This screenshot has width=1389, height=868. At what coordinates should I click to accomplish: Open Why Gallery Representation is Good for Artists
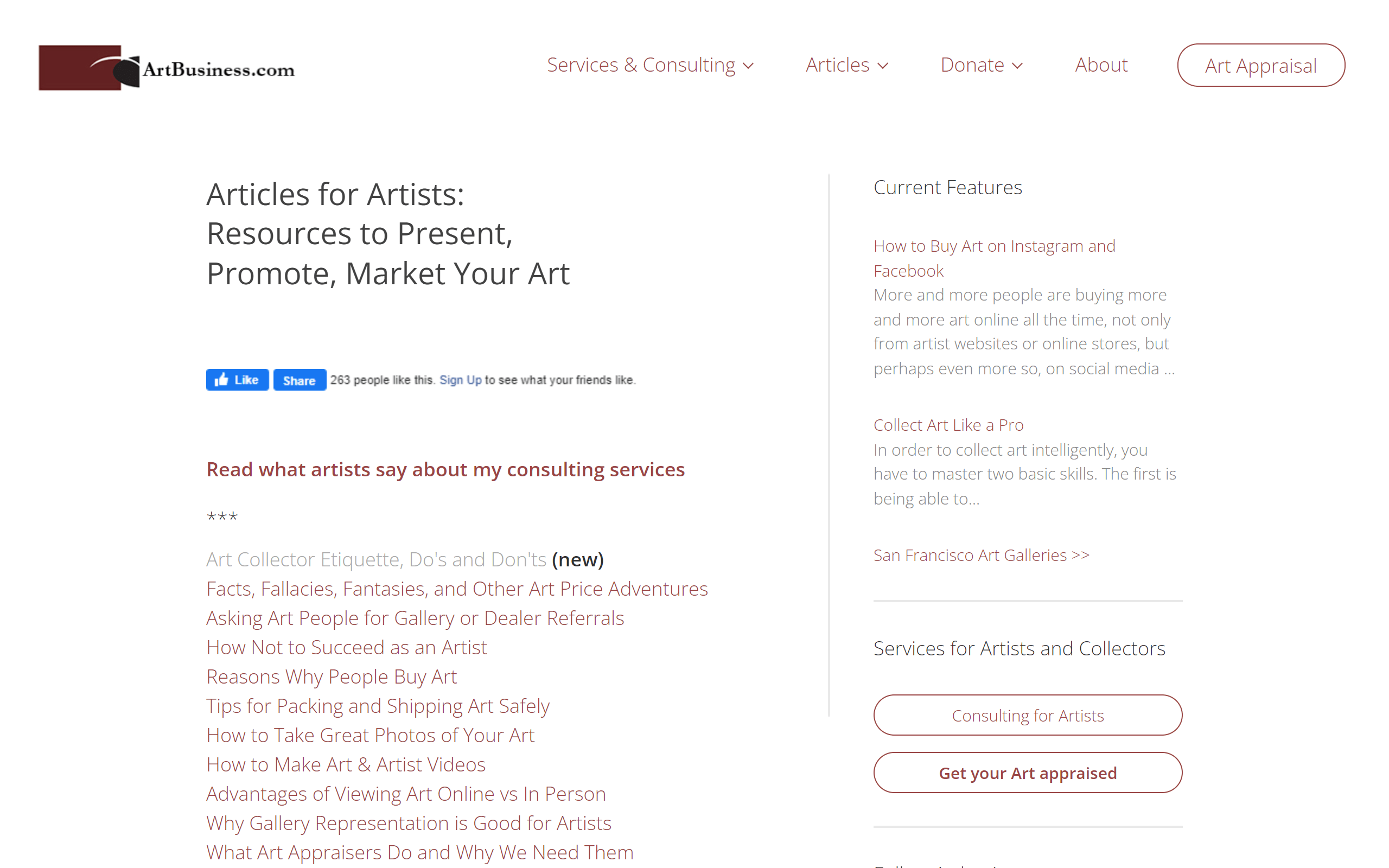[x=408, y=822]
